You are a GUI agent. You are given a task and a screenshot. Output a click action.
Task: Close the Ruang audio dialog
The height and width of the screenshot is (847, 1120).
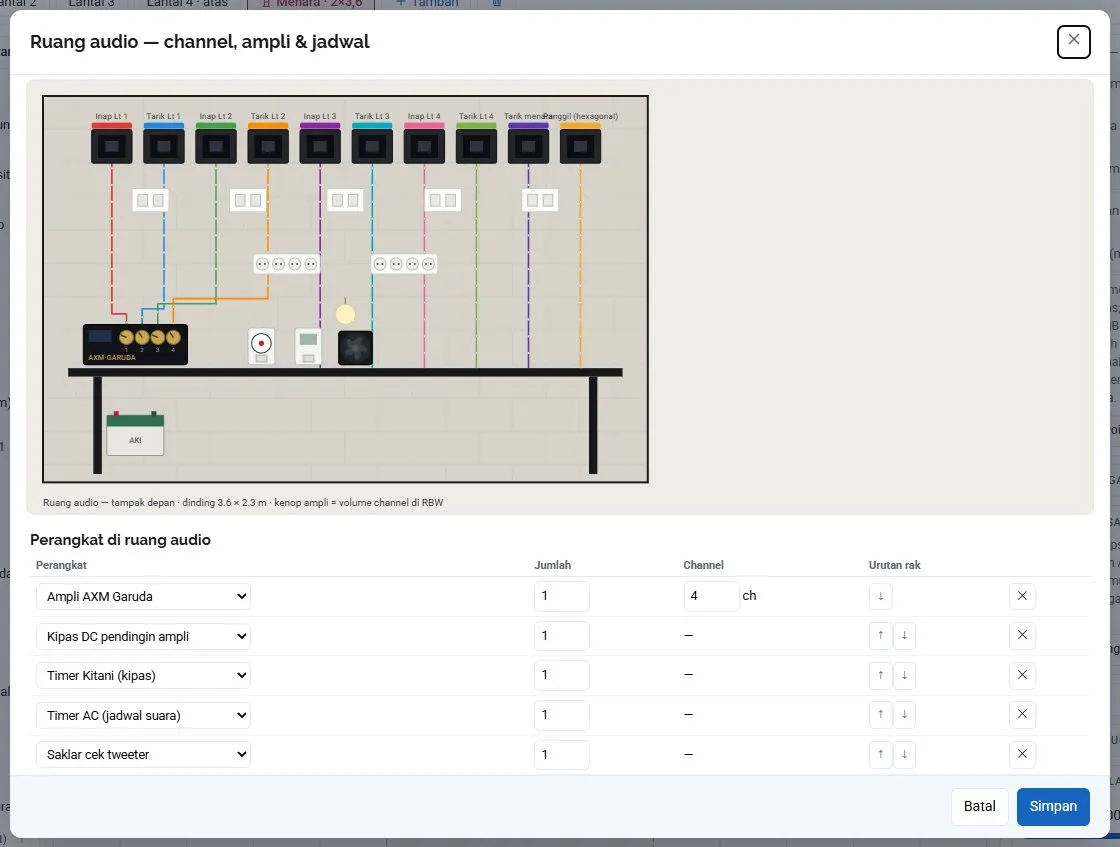point(1074,41)
